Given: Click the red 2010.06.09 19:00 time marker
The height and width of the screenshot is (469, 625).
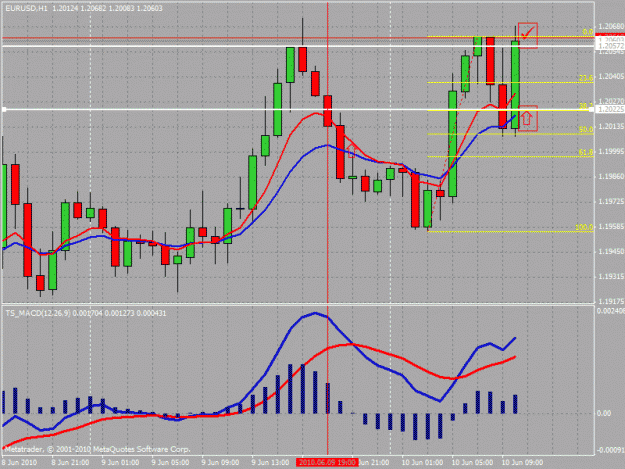Looking at the screenshot, I should pos(327,462).
